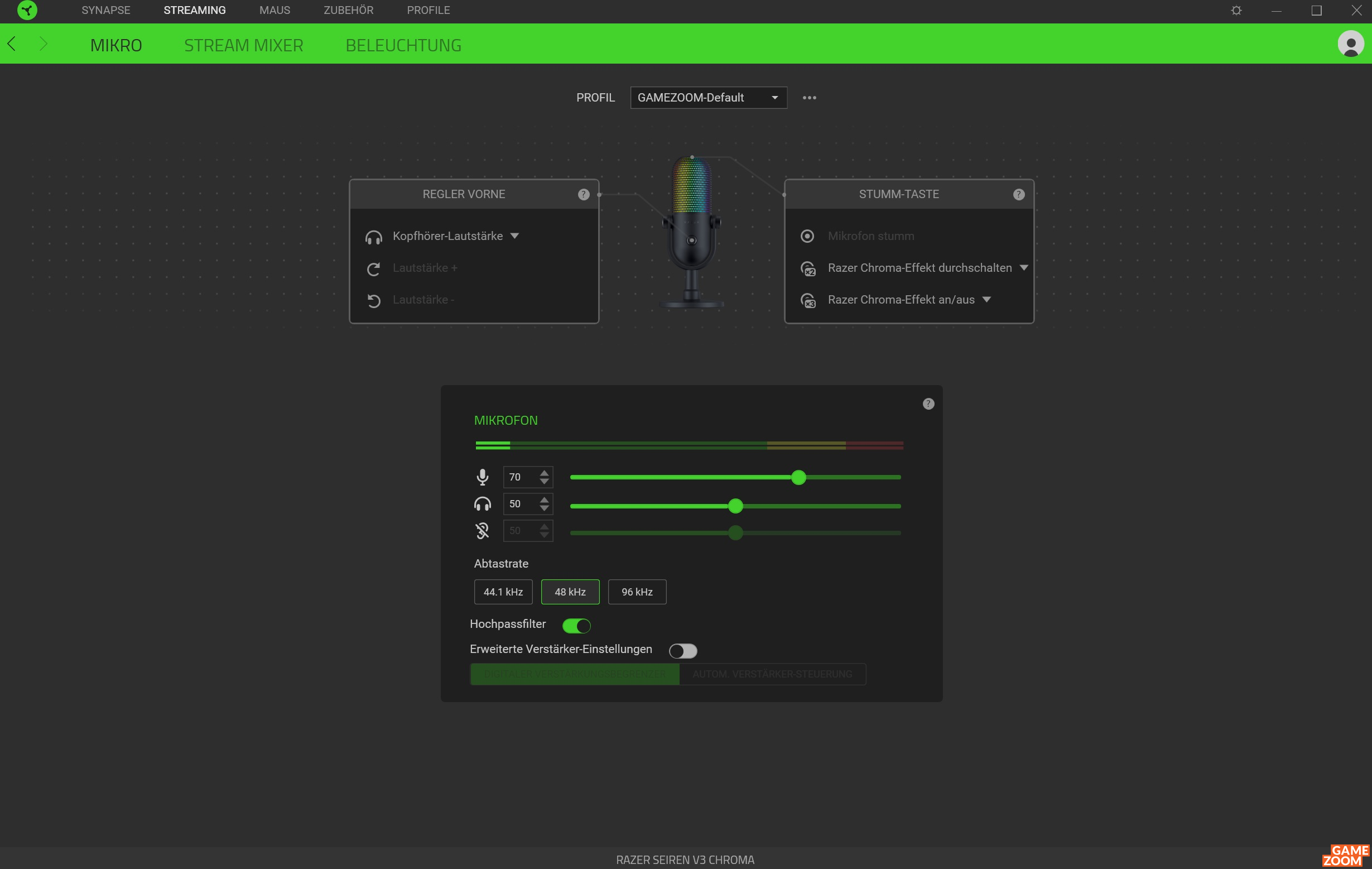The height and width of the screenshot is (869, 1372).
Task: Click the Chroma icon beside durchschalten
Action: (808, 268)
